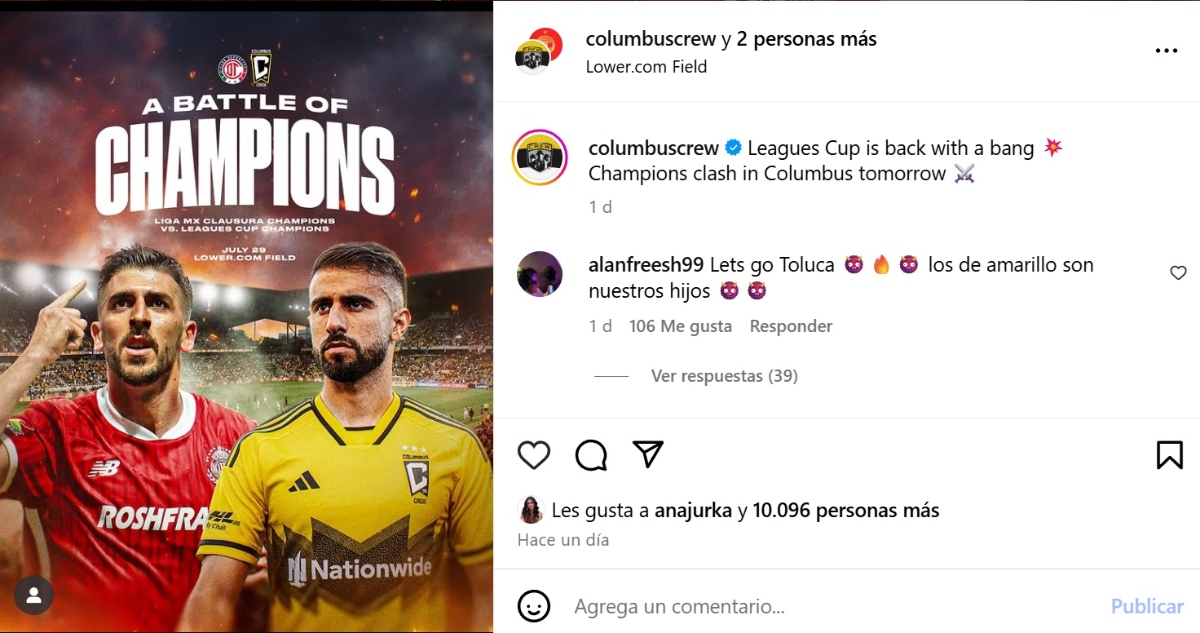Like alanfreesh99's comment with the small heart
The image size is (1200, 633).
click(x=1178, y=273)
